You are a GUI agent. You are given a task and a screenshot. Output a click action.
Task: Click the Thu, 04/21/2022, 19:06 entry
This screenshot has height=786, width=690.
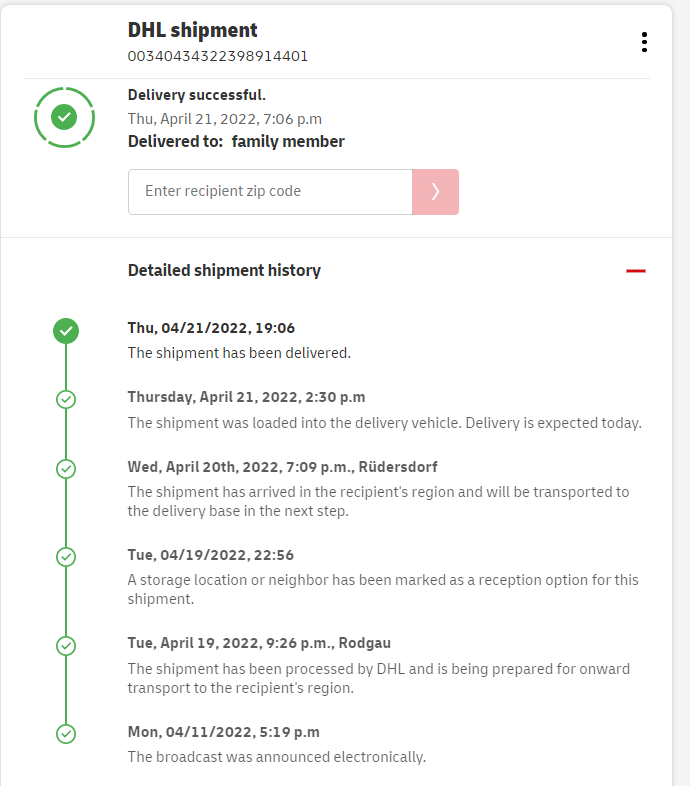(x=211, y=328)
